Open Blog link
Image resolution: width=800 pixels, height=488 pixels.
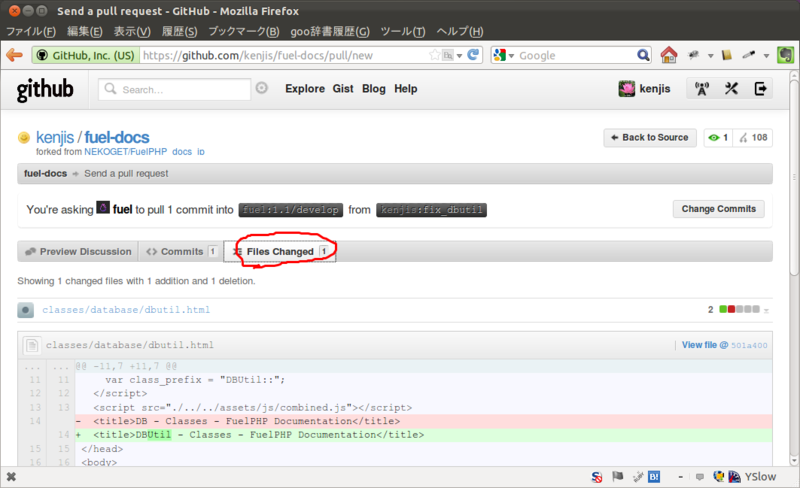(373, 89)
